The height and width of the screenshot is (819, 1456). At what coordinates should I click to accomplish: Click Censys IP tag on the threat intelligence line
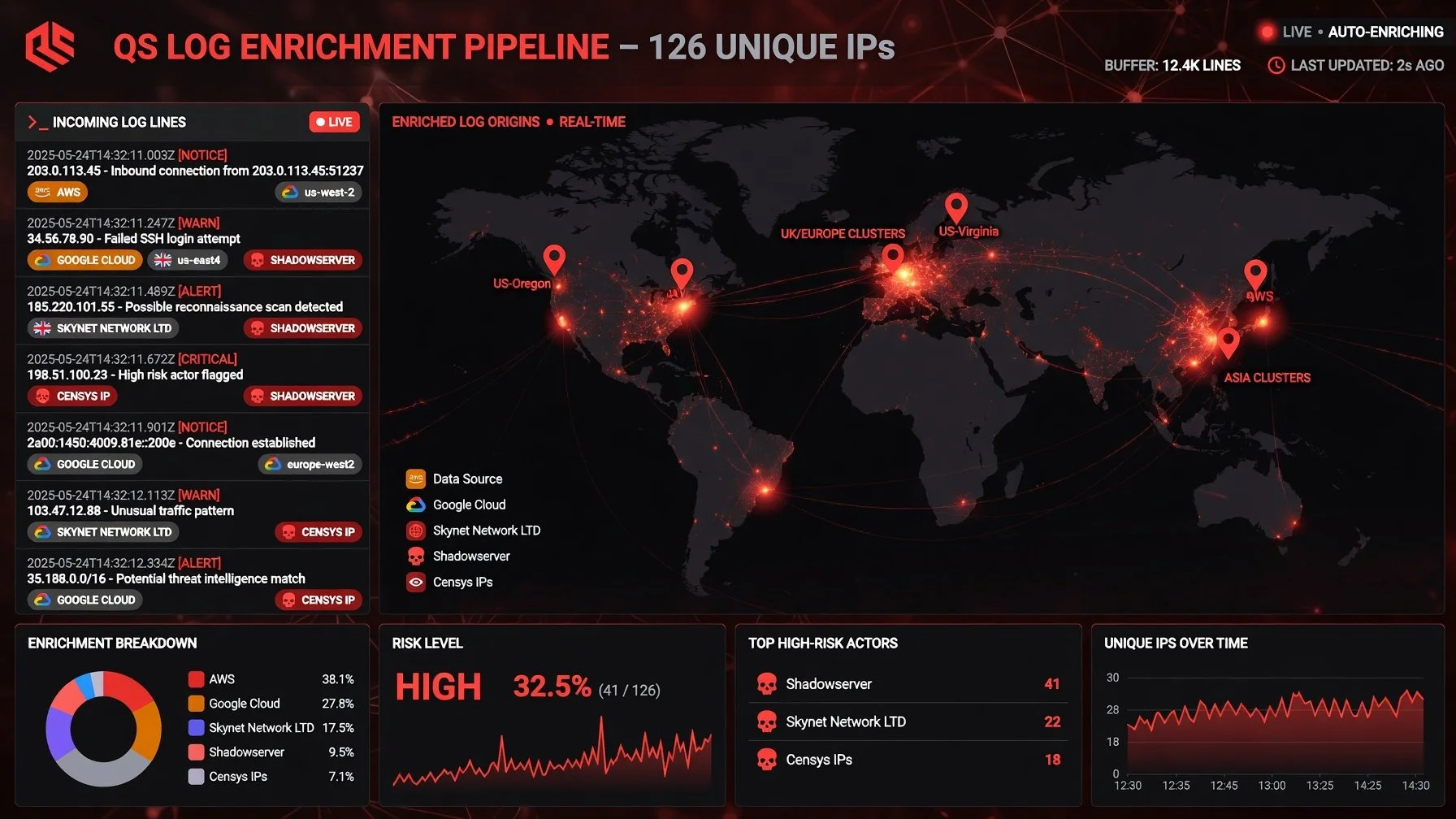tap(318, 600)
